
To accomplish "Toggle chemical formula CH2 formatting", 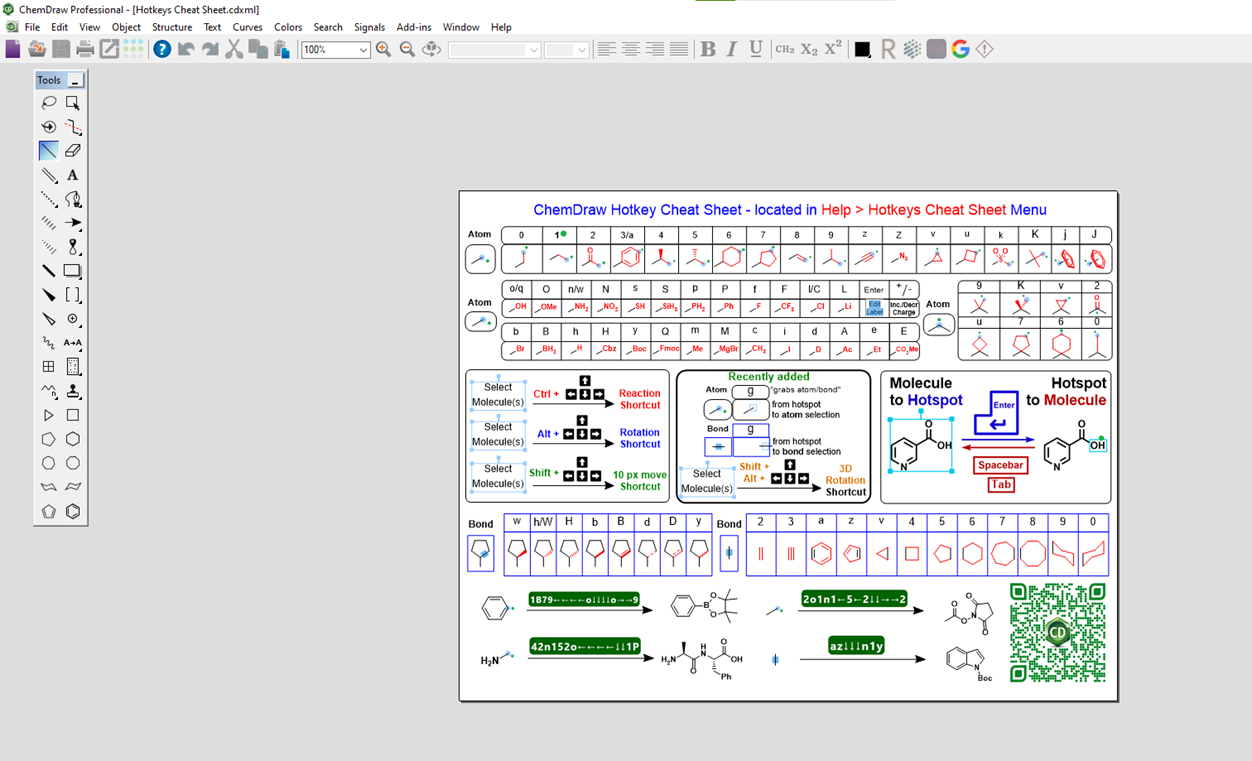I will pos(785,49).
